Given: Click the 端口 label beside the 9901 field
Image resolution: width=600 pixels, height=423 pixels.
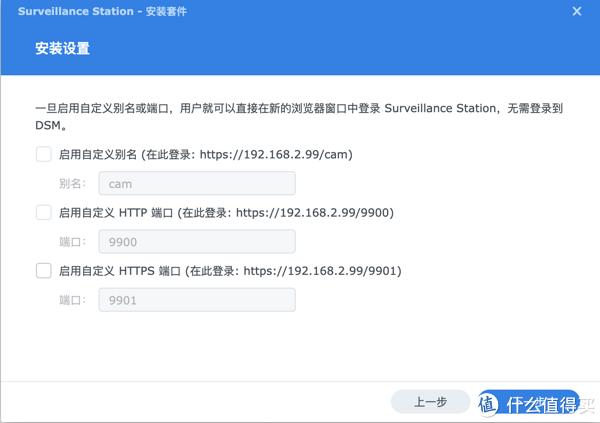Looking at the screenshot, I should pos(73,300).
